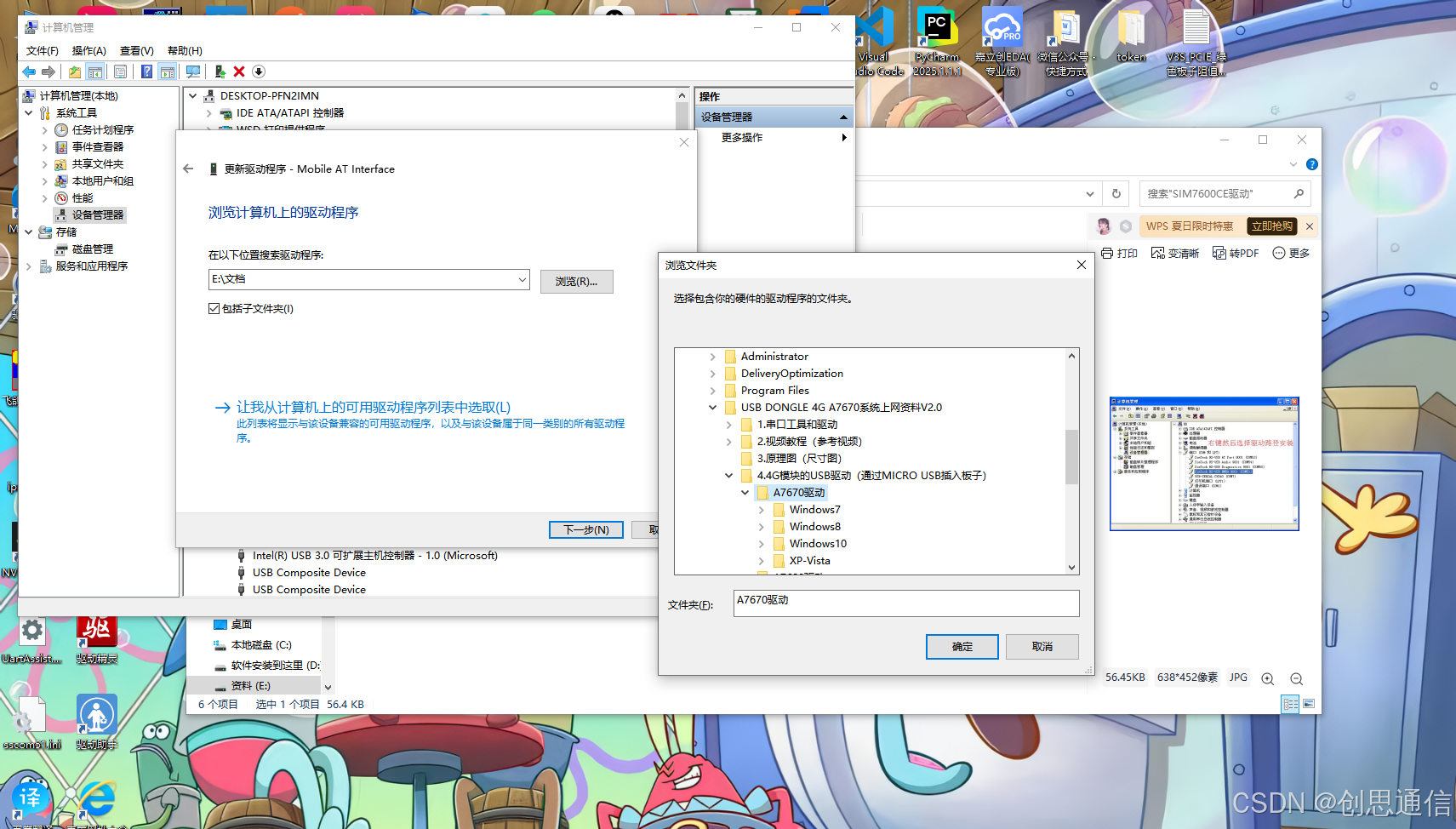The image size is (1456, 829).
Task: Expand the 任务计划程序 tree node
Action: point(45,130)
